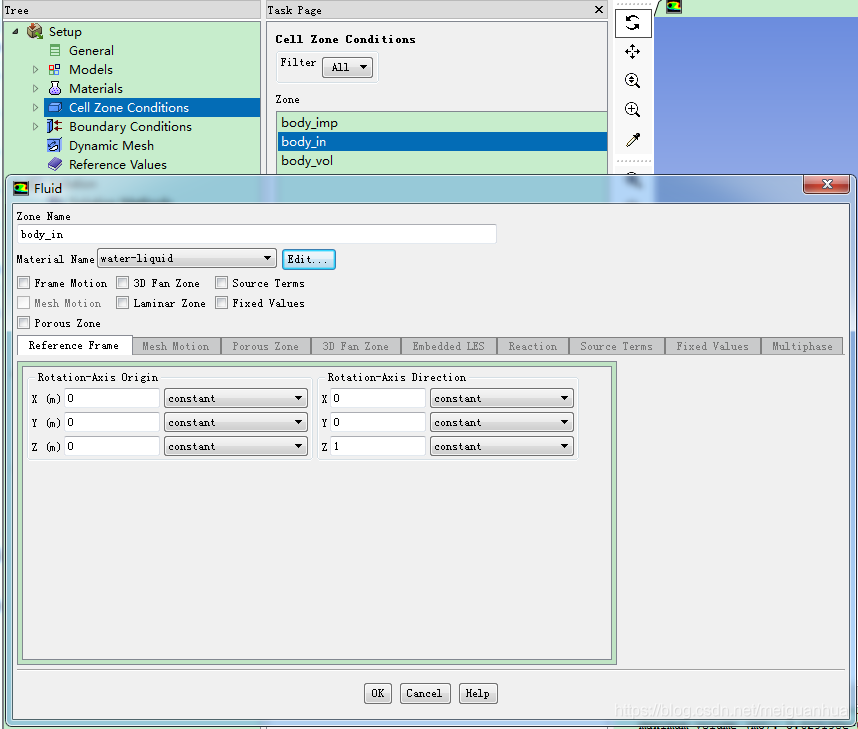The image size is (858, 729).
Task: Expand the Boundary Conditions tree node
Action: (x=36, y=127)
